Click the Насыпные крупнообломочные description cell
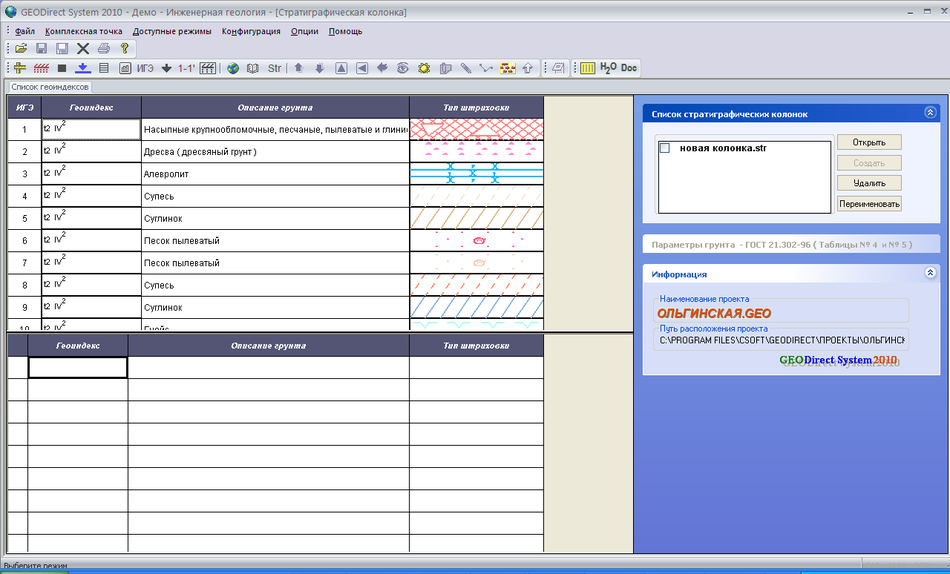 coord(275,129)
